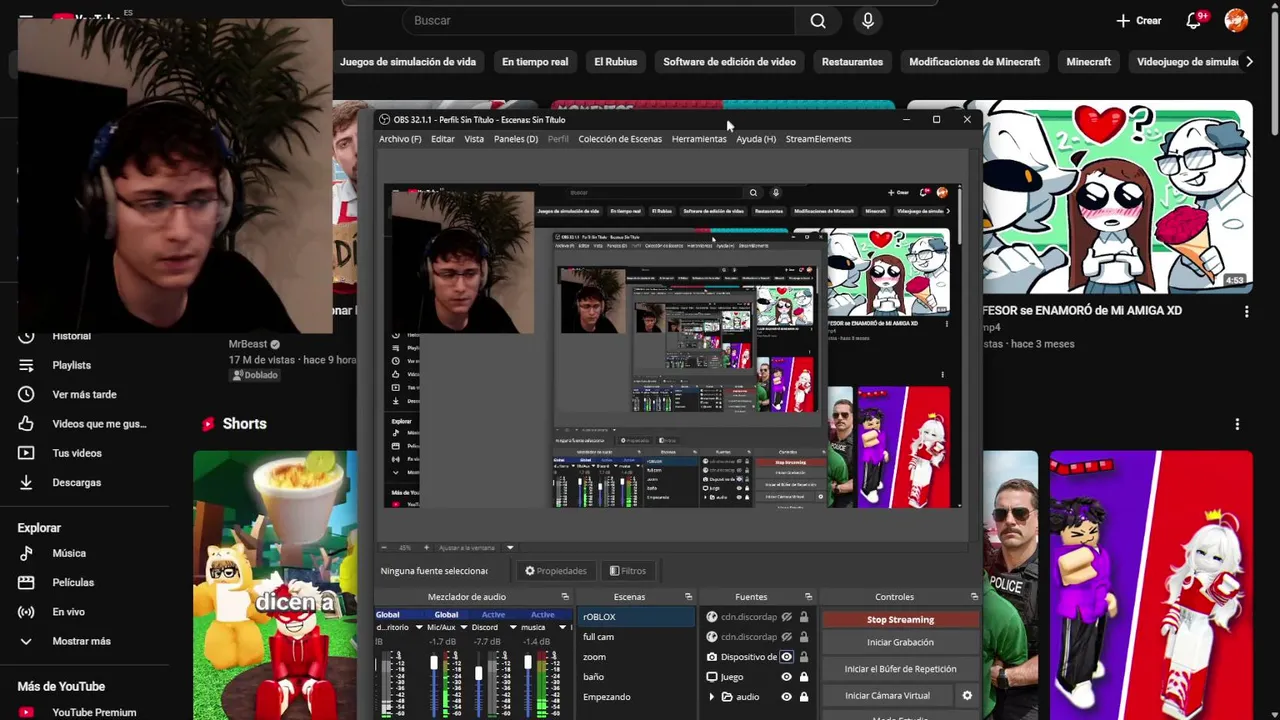Open OBS 'Colección de Escenas' menu
Viewport: 1280px width, 720px height.
620,139
